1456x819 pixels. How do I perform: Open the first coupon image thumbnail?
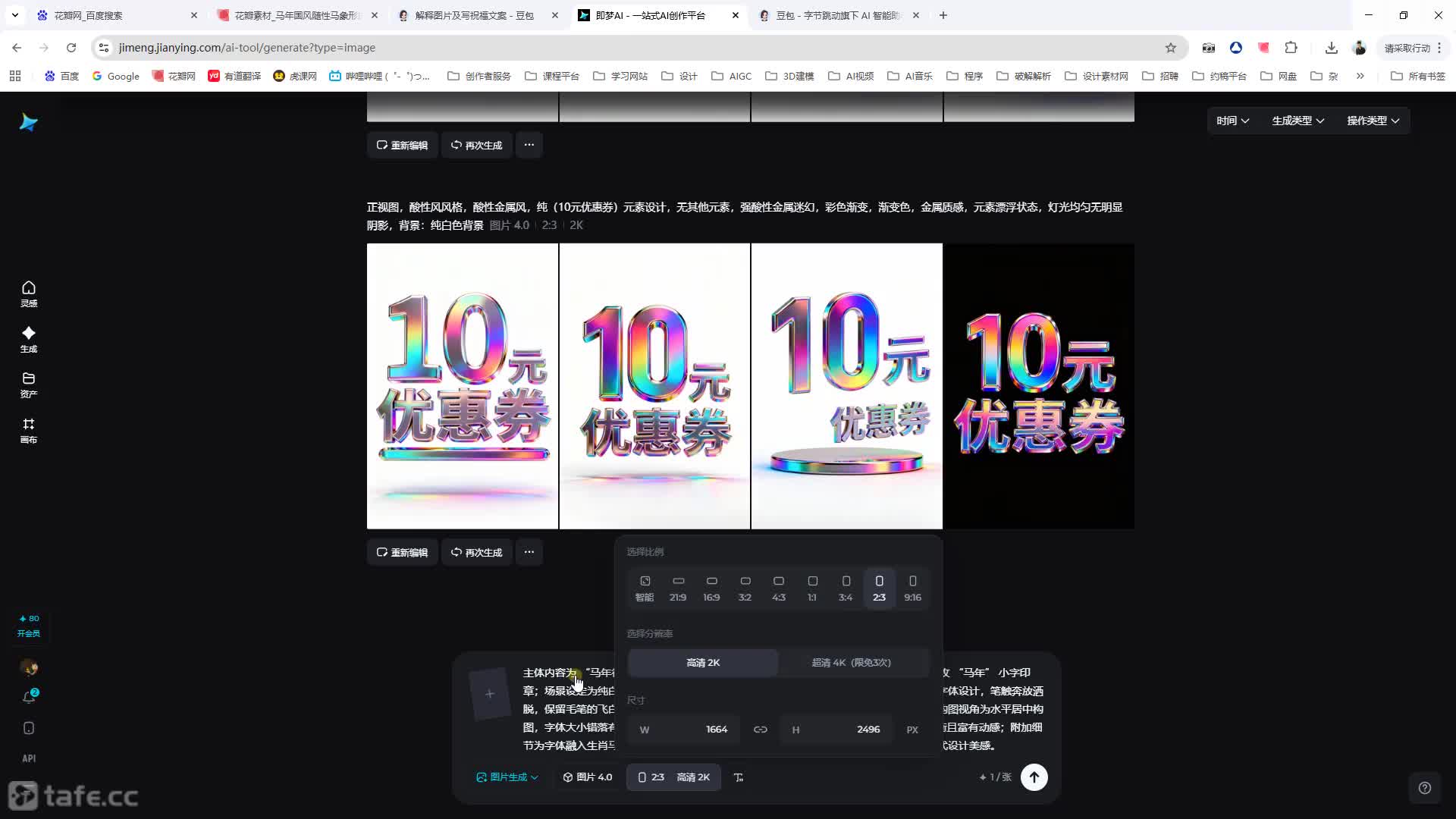[463, 386]
